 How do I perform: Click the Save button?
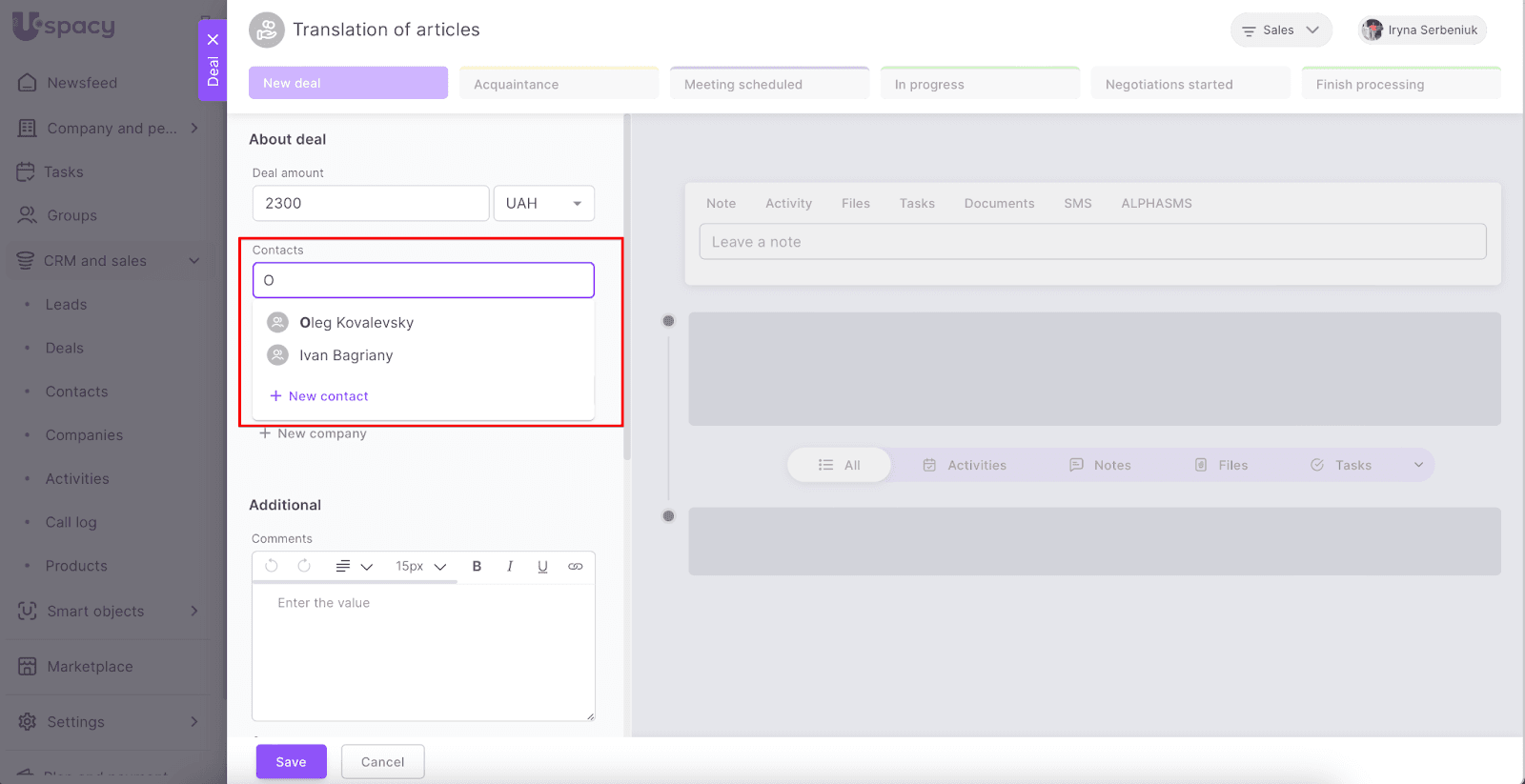click(x=291, y=762)
